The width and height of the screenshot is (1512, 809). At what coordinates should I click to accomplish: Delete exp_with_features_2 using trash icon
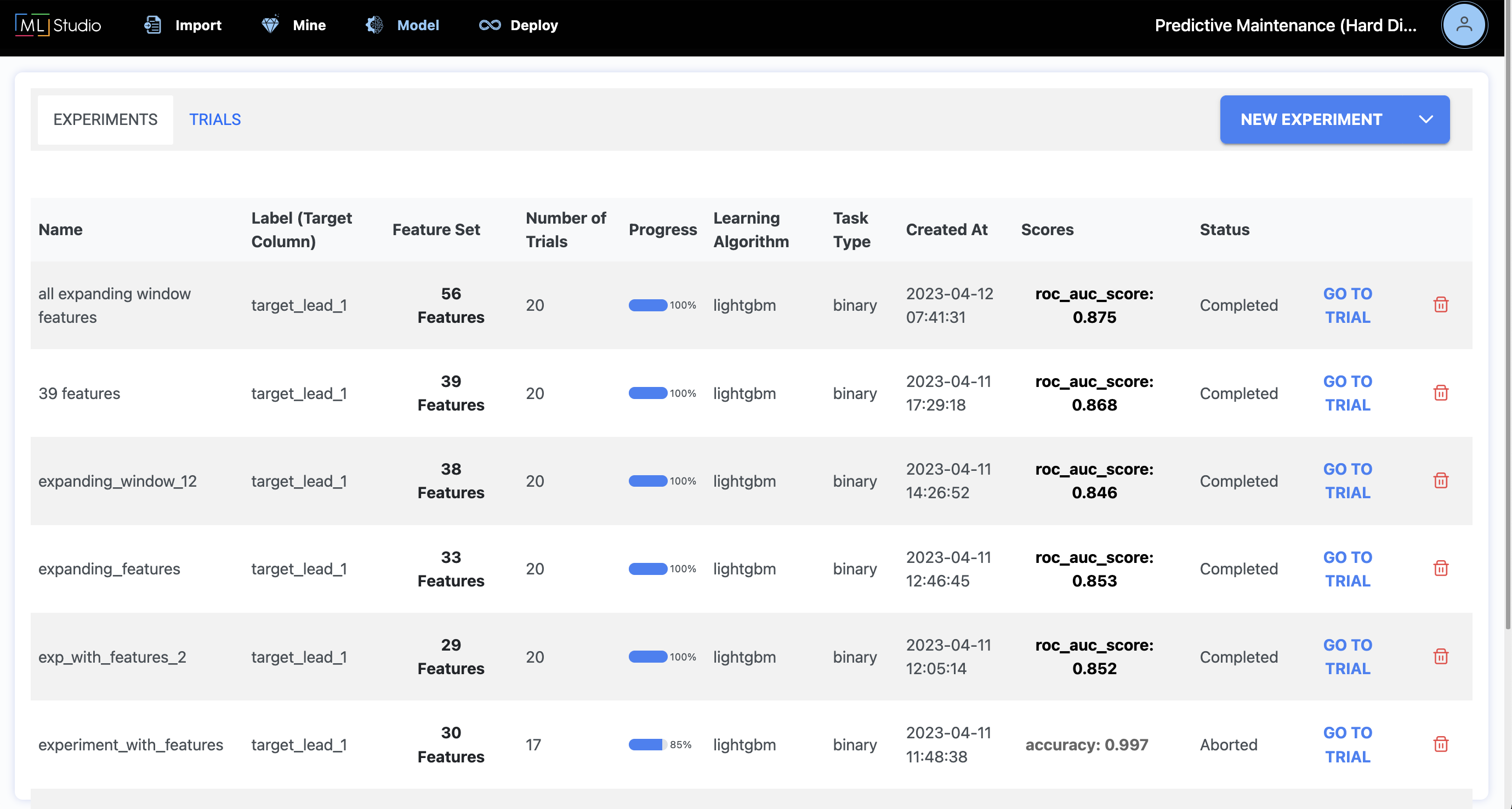point(1440,656)
